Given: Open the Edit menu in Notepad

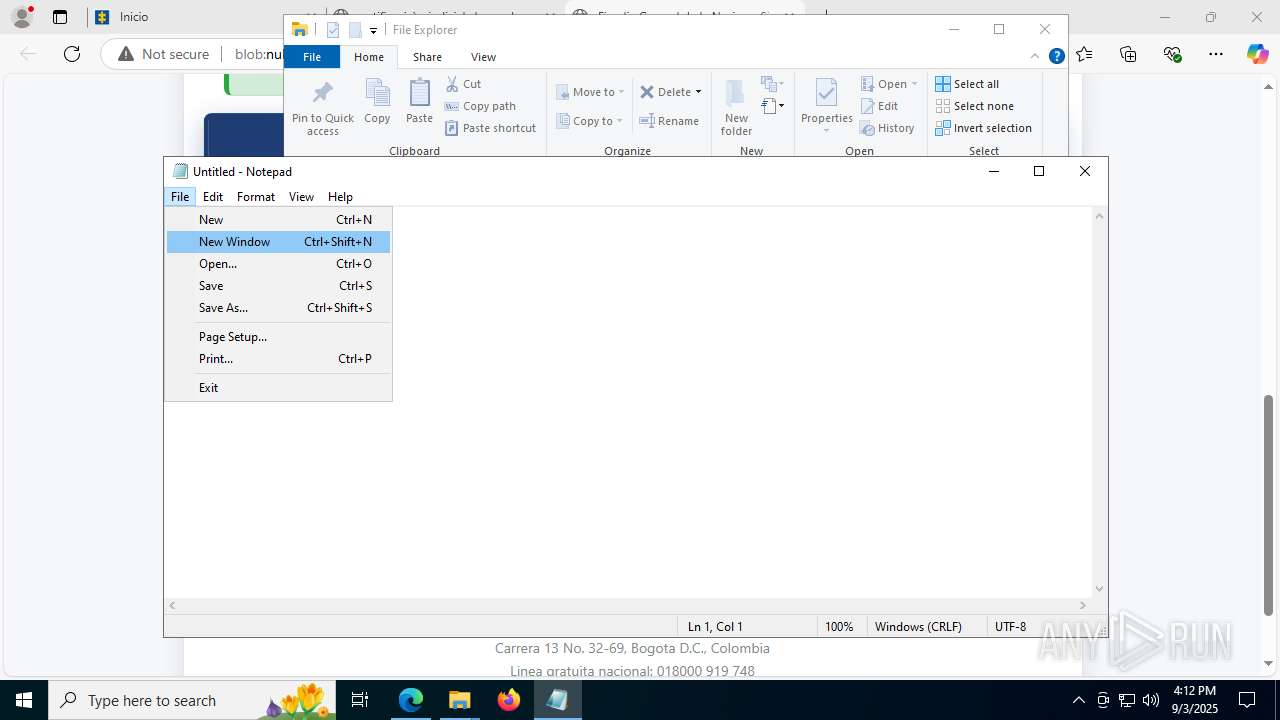Looking at the screenshot, I should (213, 197).
